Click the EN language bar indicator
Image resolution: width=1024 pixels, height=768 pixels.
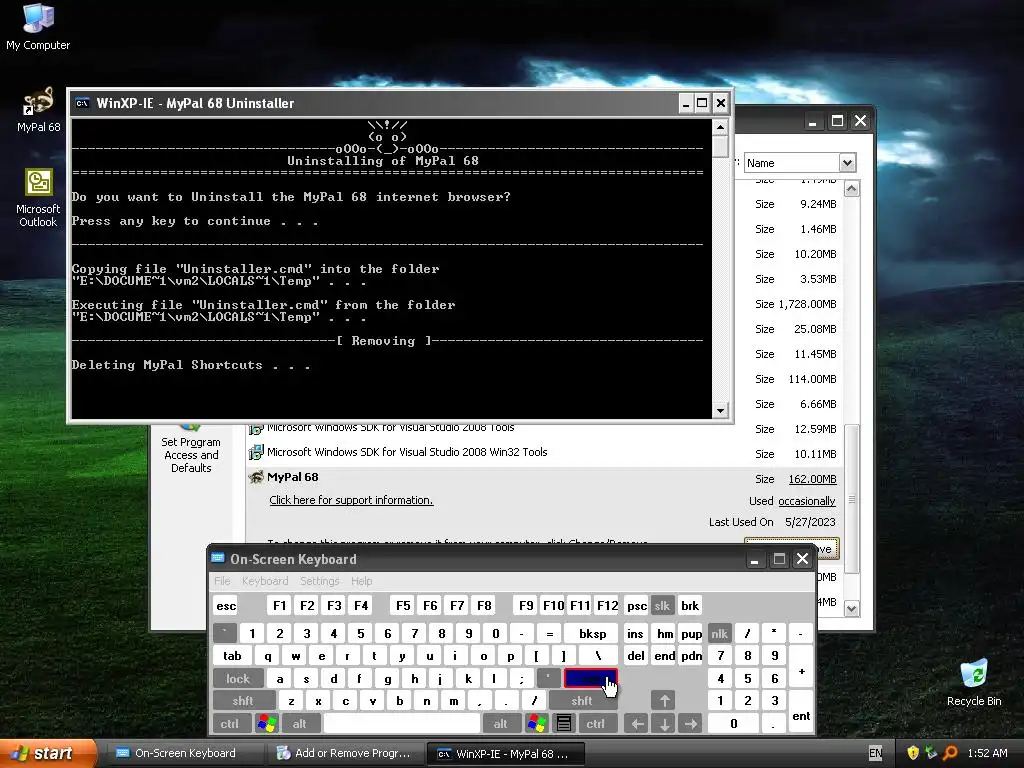(x=876, y=753)
